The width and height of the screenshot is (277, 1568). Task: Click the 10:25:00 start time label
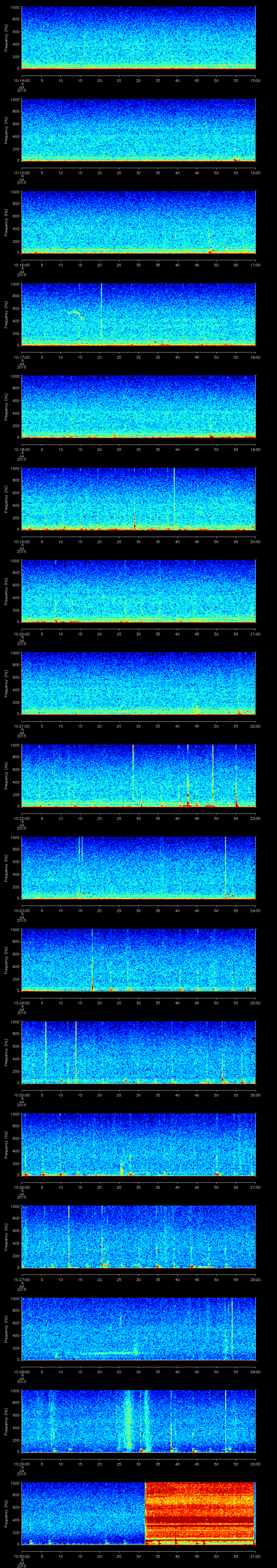point(21,1095)
